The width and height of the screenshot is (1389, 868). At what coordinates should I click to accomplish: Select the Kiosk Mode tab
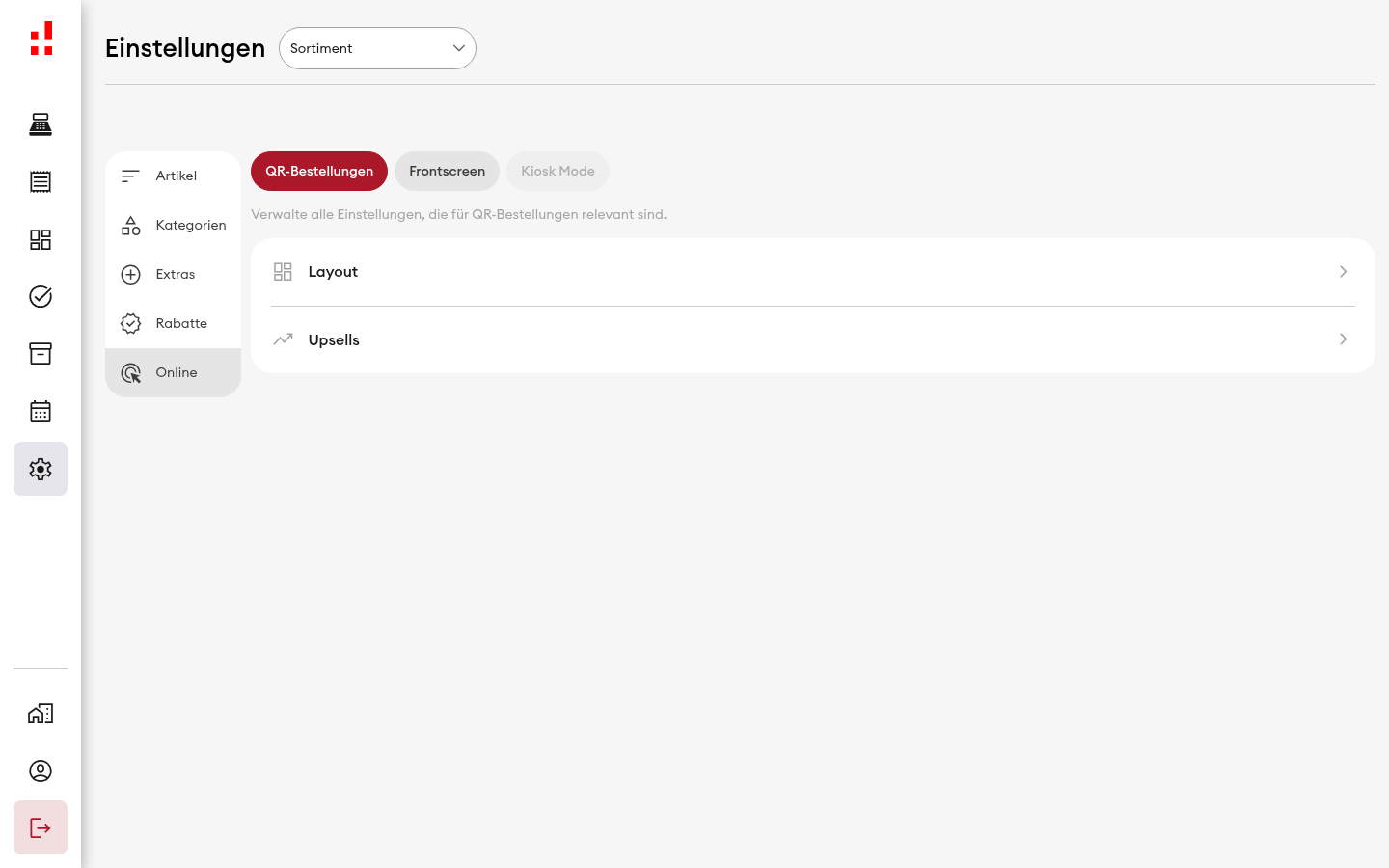tap(558, 171)
